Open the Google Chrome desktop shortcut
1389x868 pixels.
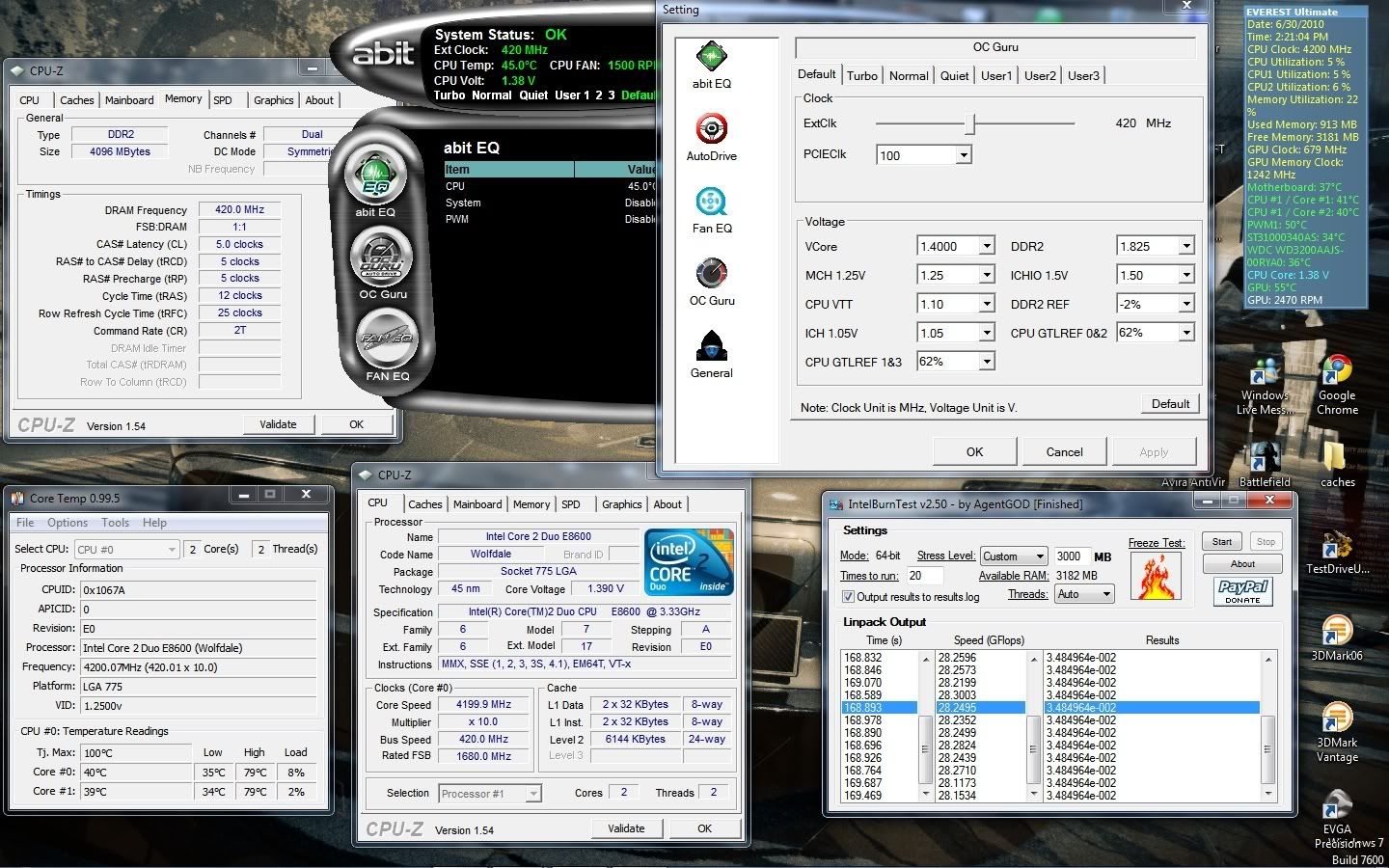tap(1337, 371)
